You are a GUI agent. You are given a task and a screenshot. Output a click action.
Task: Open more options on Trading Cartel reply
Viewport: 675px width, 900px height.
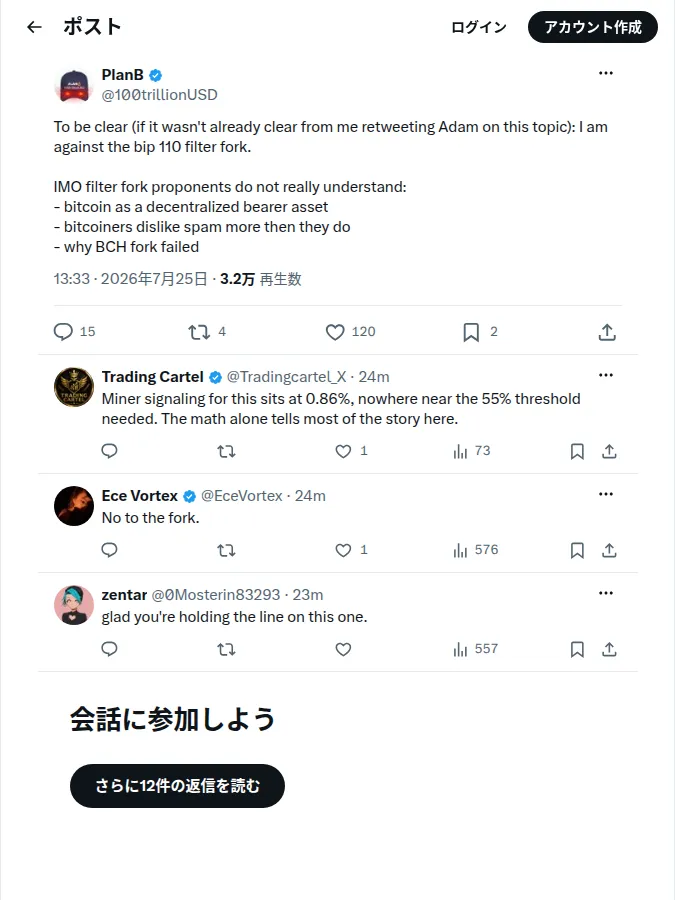(606, 375)
